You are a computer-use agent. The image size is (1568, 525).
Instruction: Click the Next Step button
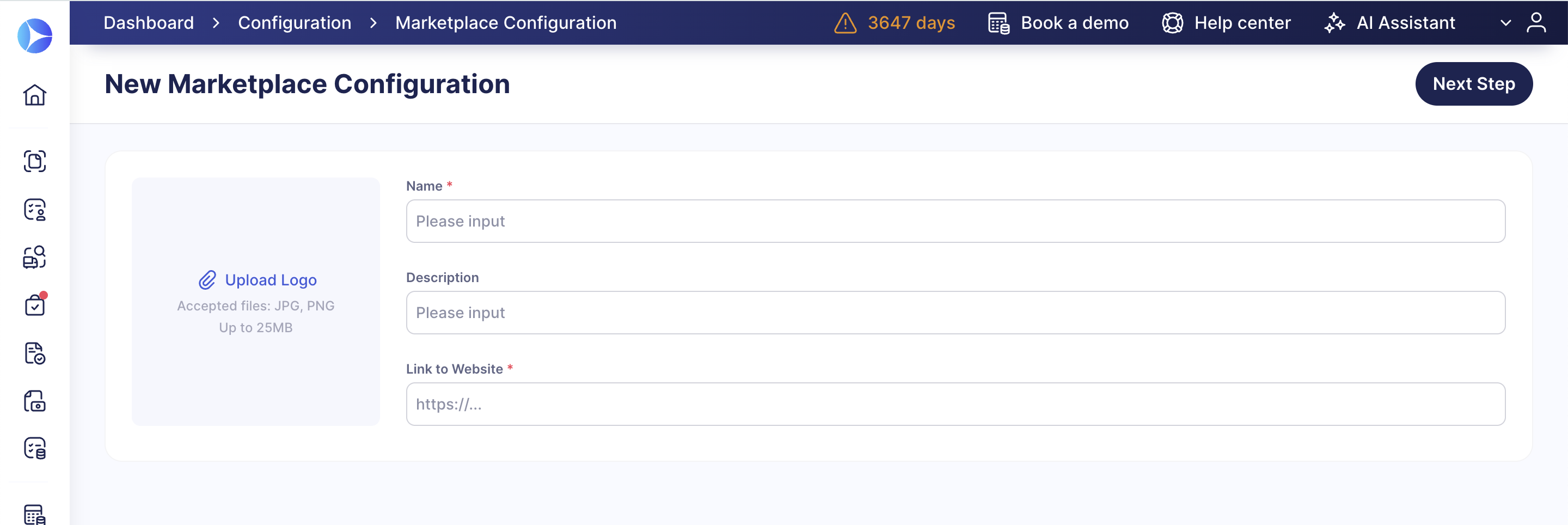(x=1473, y=84)
